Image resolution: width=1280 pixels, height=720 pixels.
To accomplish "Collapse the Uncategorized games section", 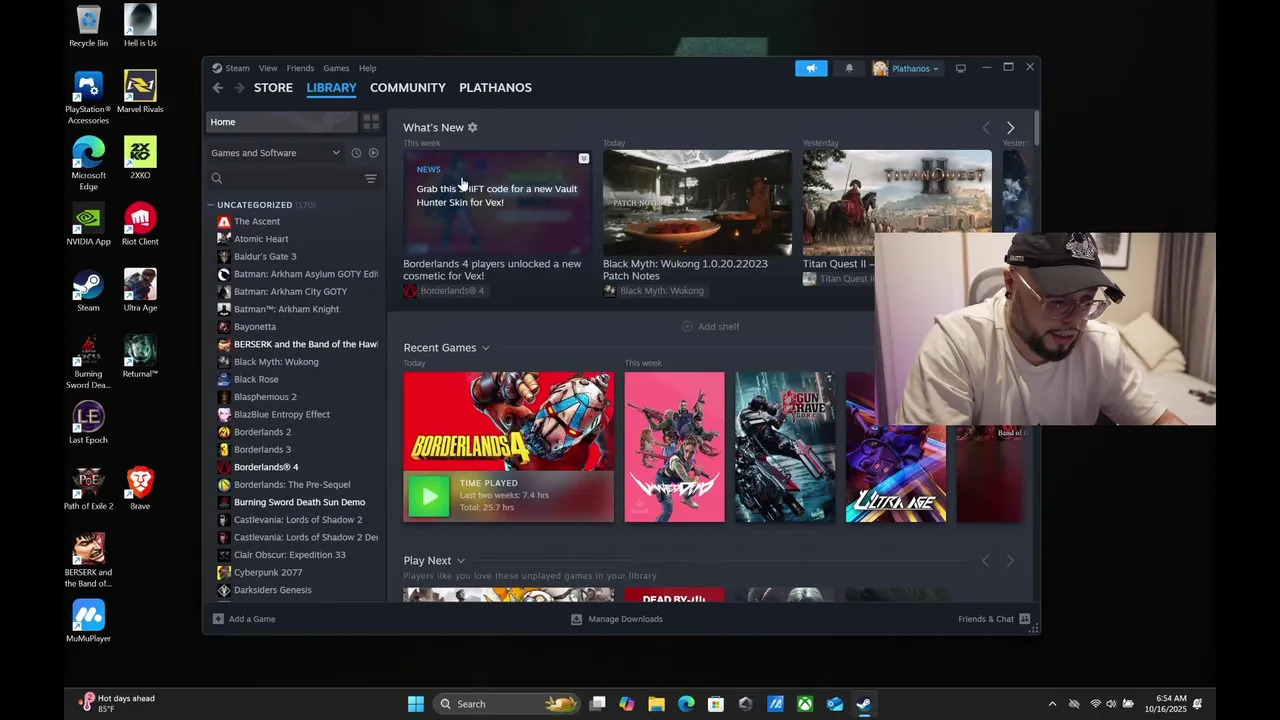I will coord(211,205).
